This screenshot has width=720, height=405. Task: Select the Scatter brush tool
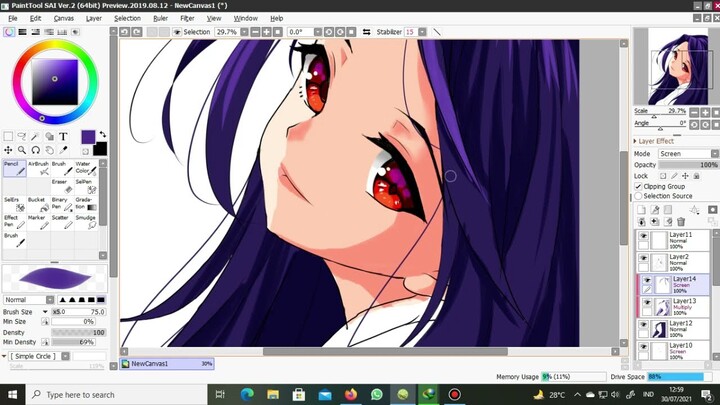pos(62,222)
